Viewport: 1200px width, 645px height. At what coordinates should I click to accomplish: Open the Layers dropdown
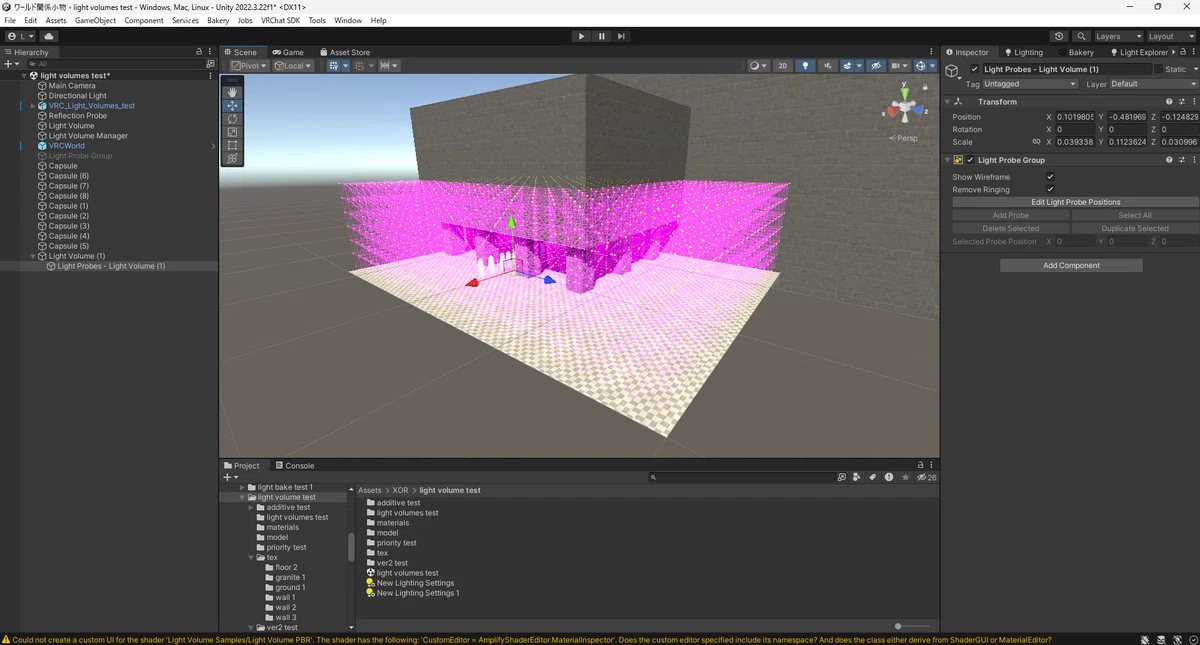[1118, 36]
